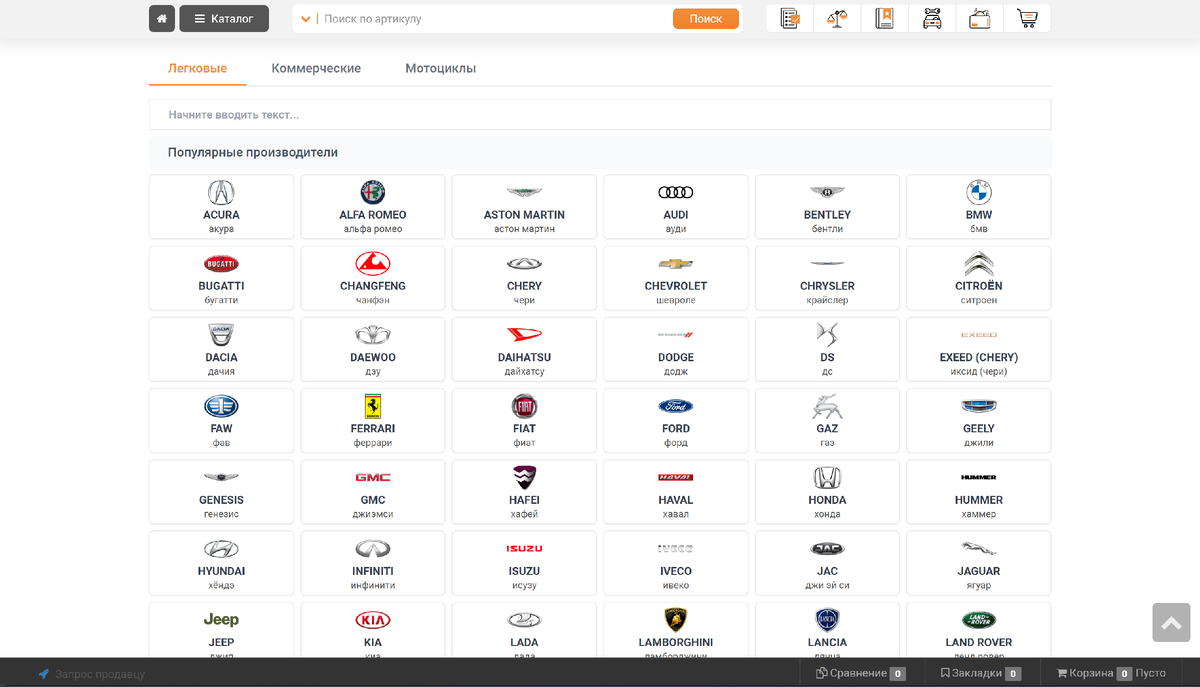The height and width of the screenshot is (687, 1200).
Task: Open the comparison scales icon
Action: click(837, 18)
